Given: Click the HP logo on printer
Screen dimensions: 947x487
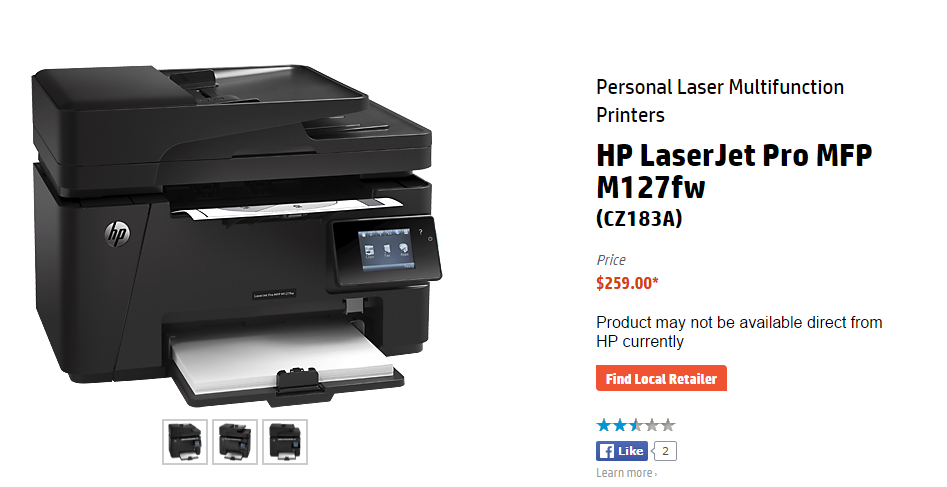Looking at the screenshot, I should point(117,233).
